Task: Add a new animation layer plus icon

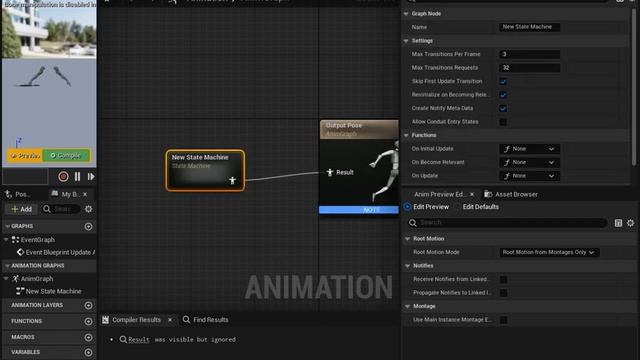Action: pos(89,305)
